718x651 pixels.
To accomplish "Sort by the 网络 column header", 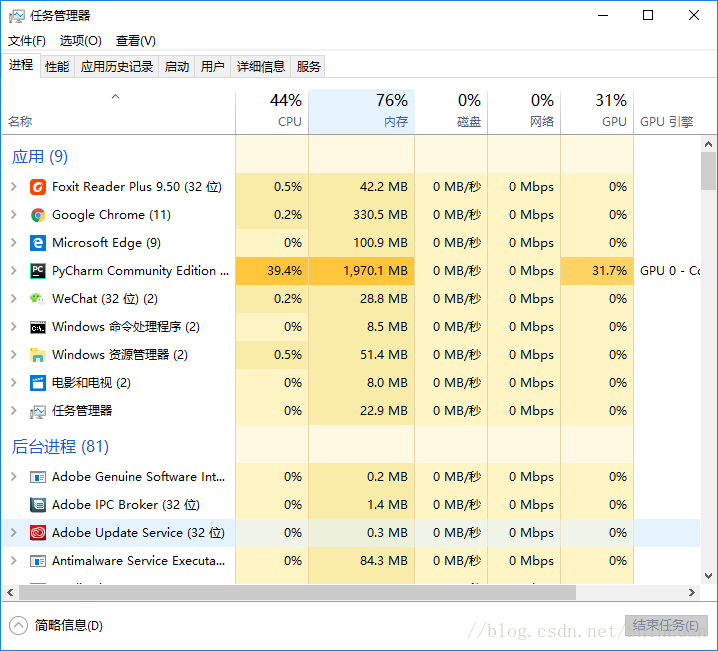I will click(524, 112).
